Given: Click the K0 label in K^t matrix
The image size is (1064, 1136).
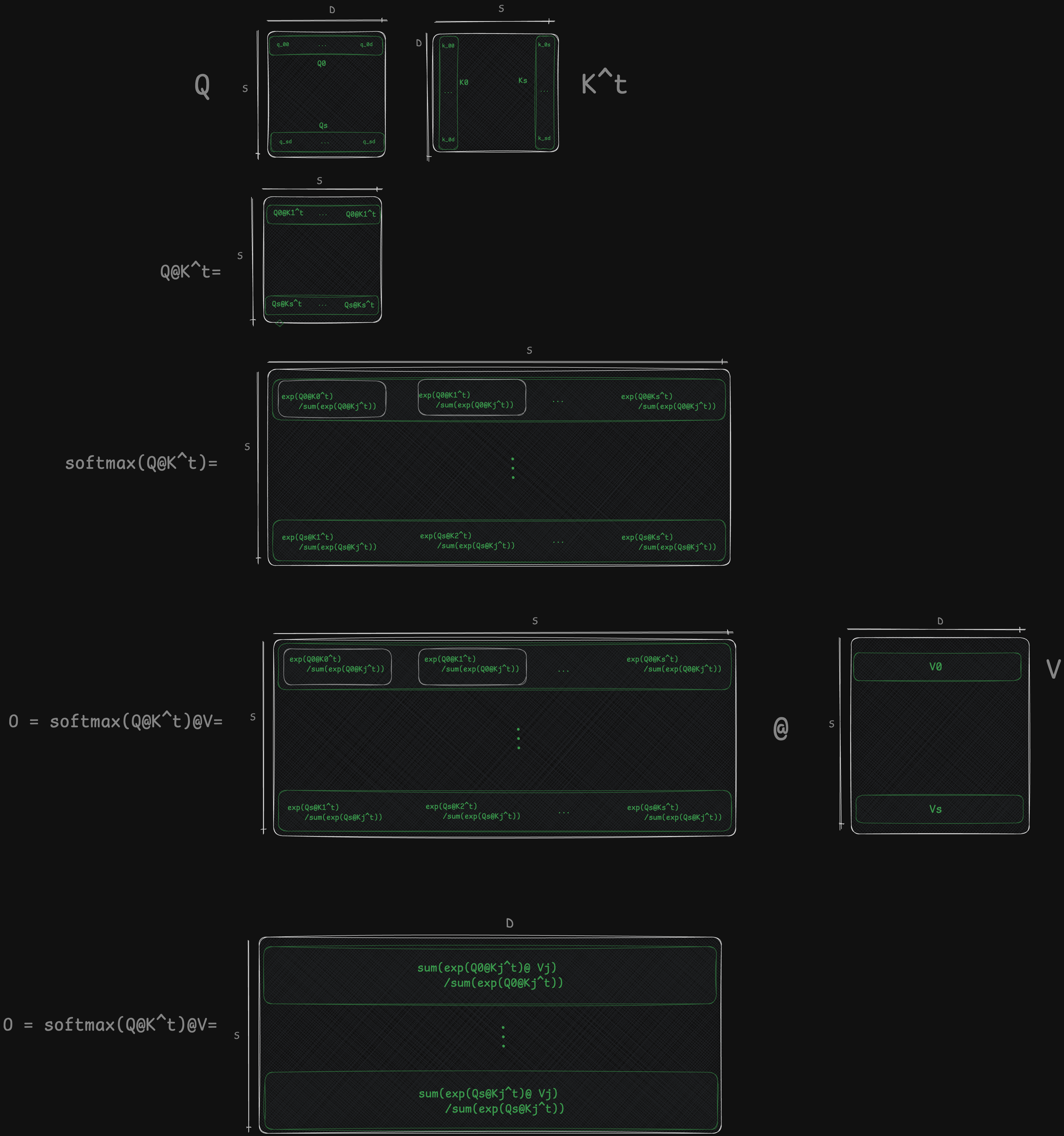Looking at the screenshot, I should pos(464,83).
